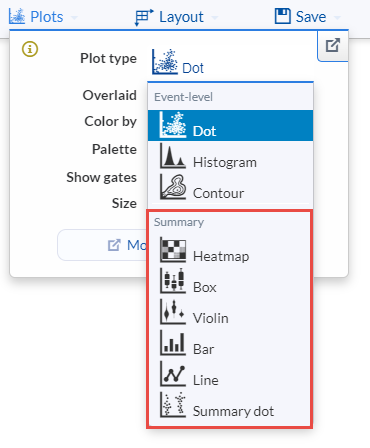Expand the Layout dropdown arrow
370x448 pixels.
(x=215, y=17)
